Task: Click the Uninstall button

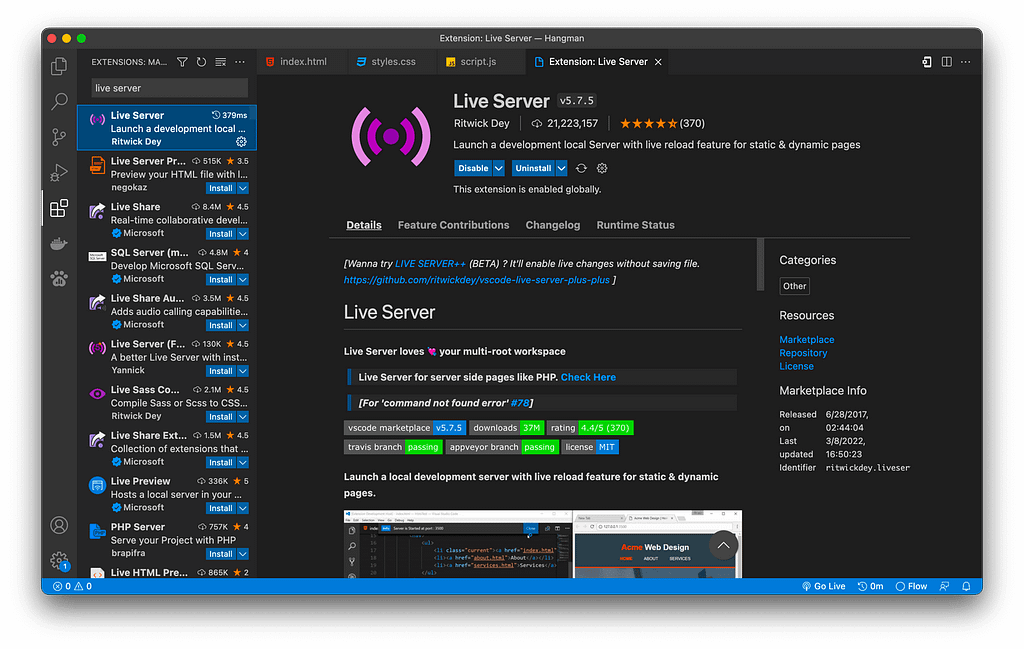Action: pyautogui.click(x=533, y=168)
